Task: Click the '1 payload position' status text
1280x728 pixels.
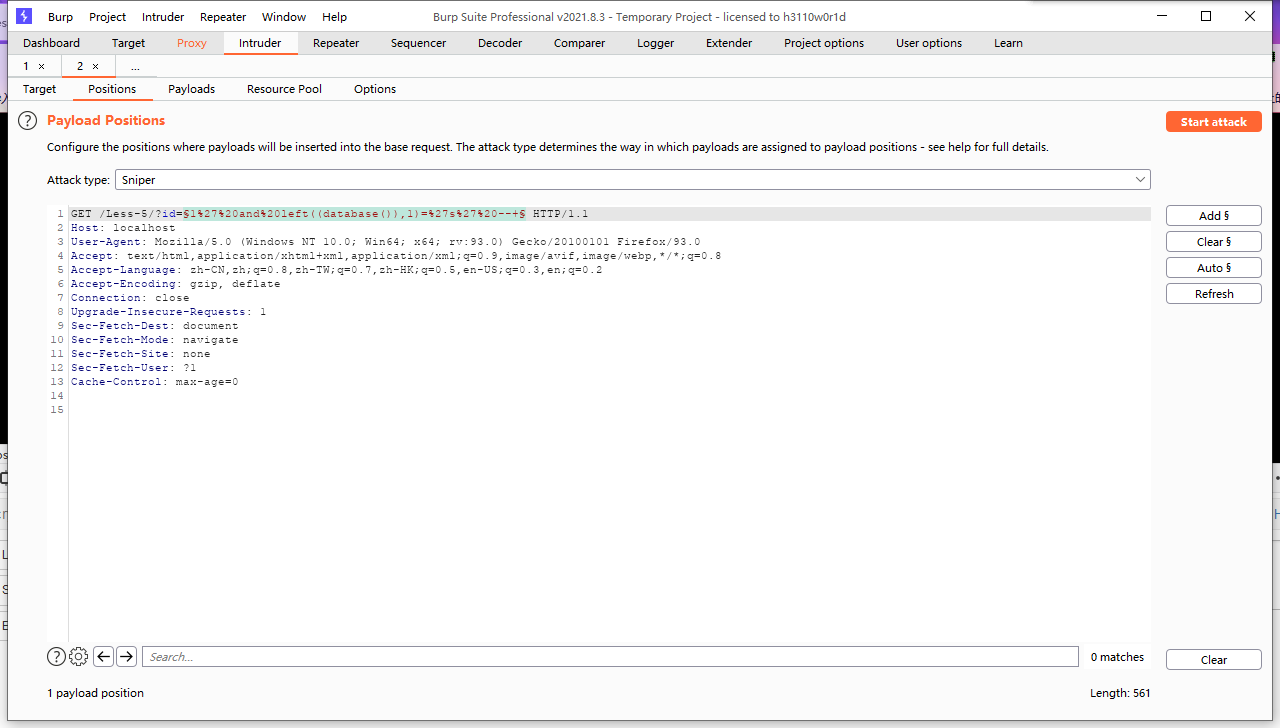Action: [95, 693]
